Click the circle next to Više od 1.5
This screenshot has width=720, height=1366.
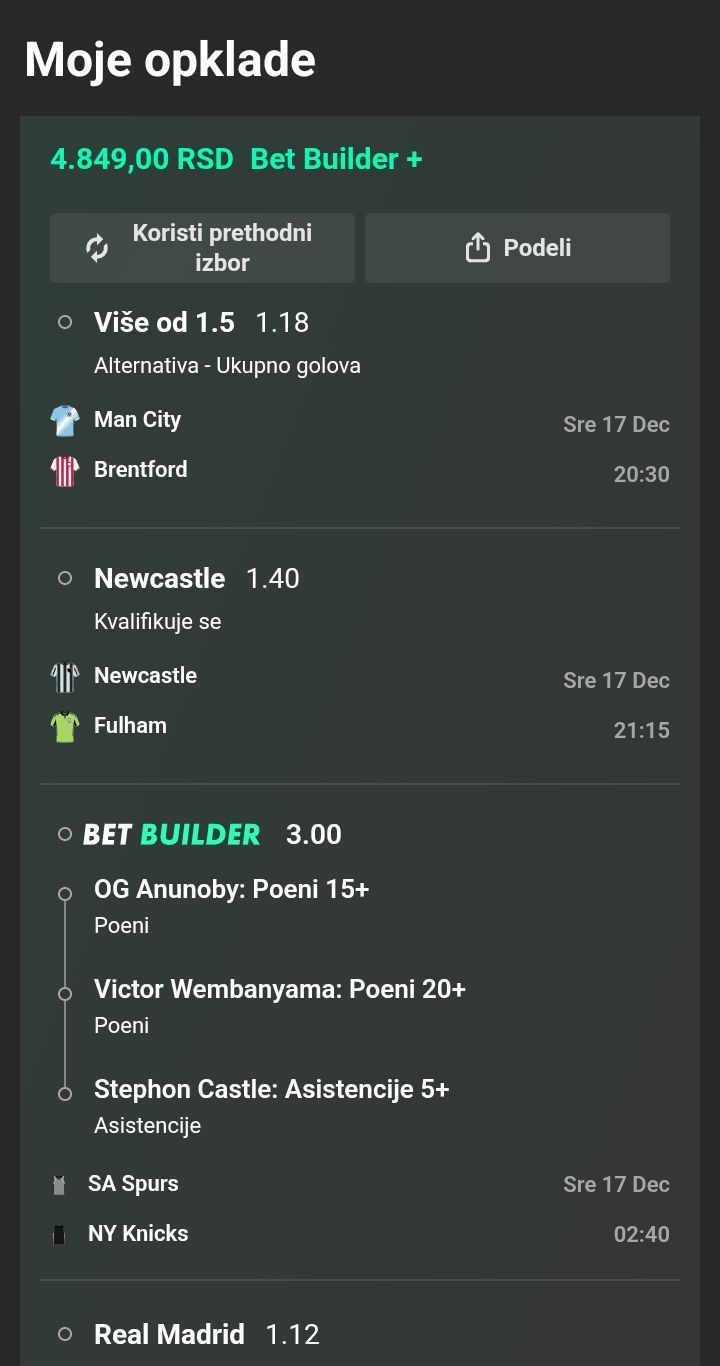coord(65,323)
